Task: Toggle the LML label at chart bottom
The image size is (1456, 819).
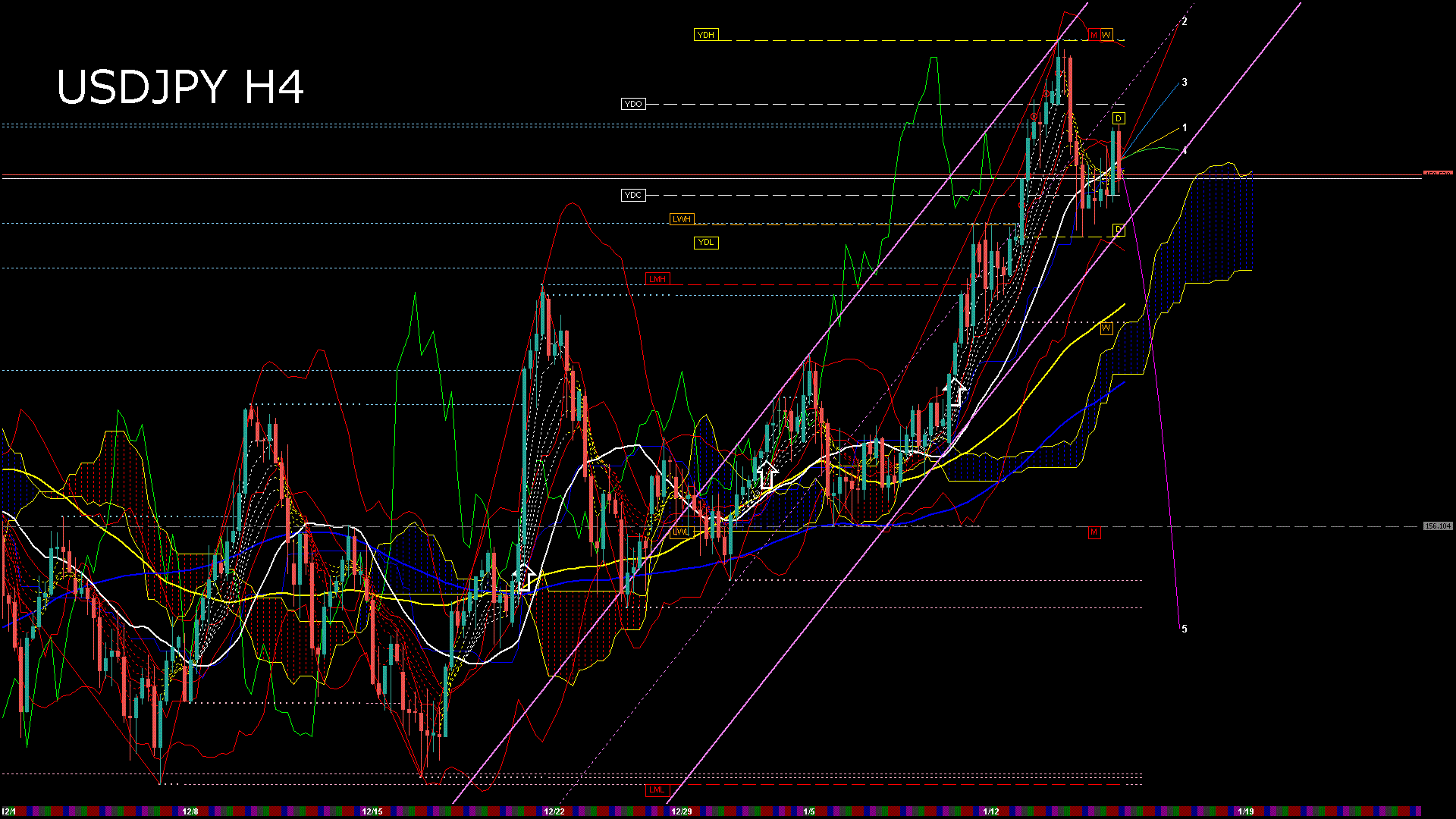Action: (657, 790)
